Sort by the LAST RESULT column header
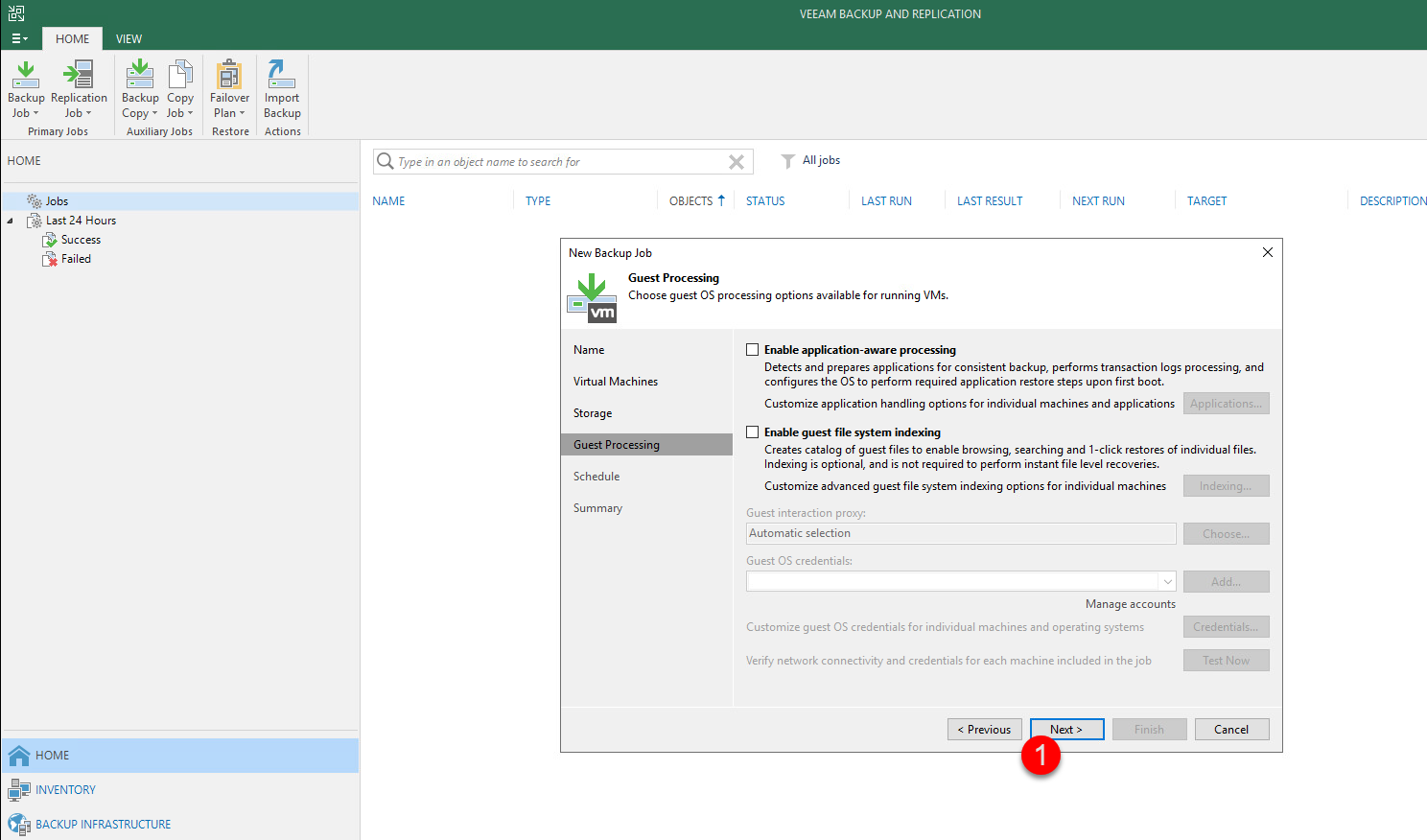 tap(990, 201)
